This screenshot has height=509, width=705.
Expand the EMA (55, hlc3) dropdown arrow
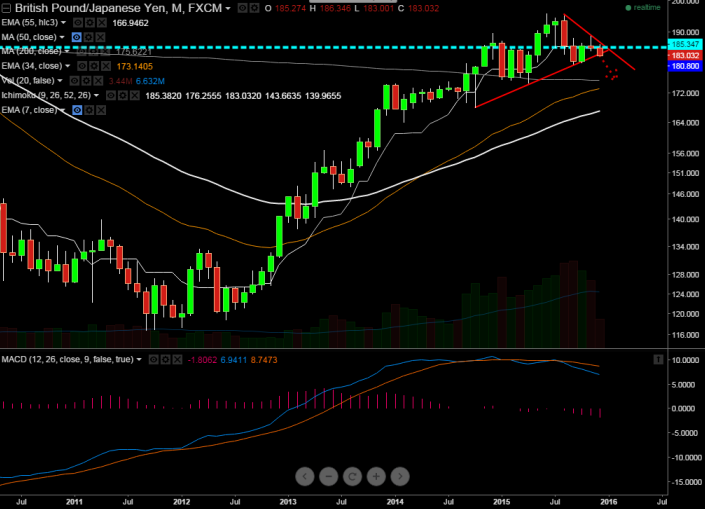click(63, 22)
